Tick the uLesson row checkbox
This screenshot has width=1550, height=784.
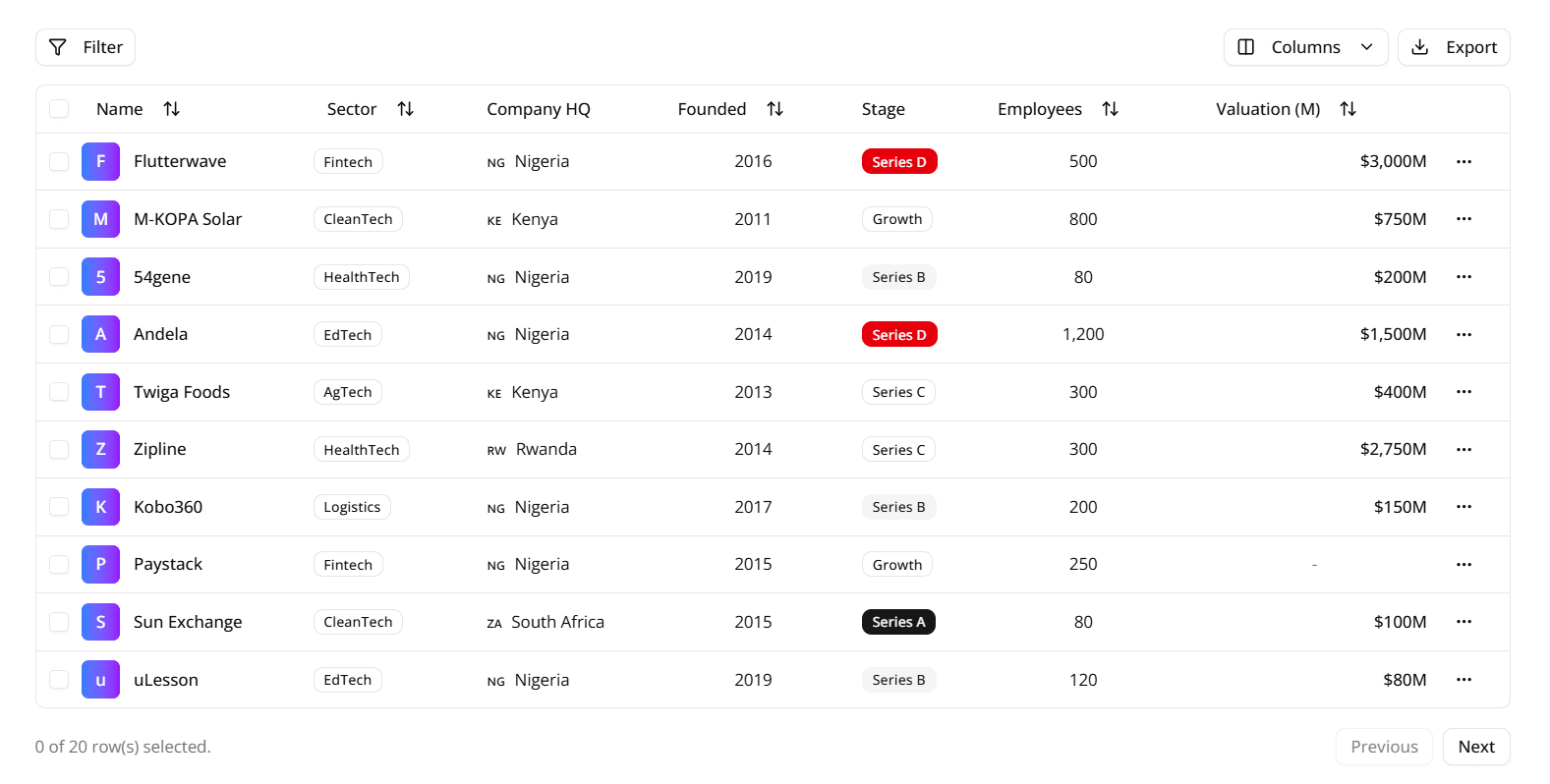59,680
